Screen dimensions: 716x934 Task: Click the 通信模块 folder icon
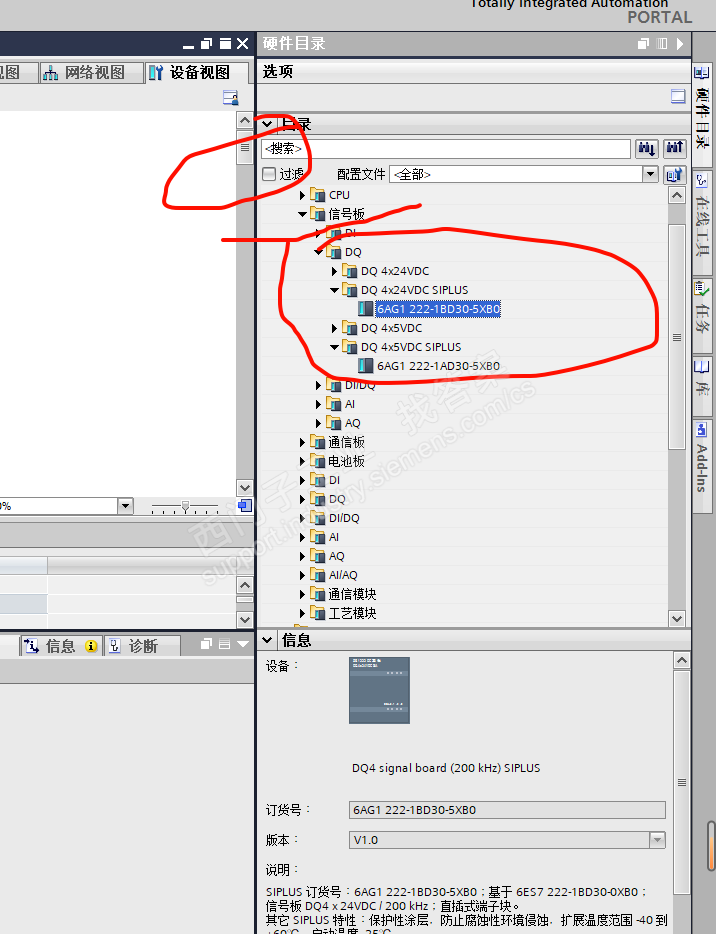(x=317, y=594)
